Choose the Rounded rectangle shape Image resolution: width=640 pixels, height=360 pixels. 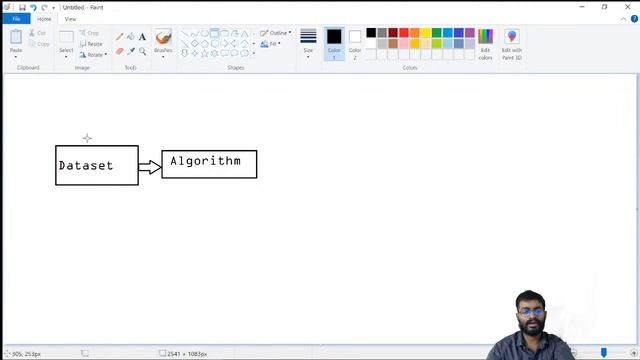(224, 33)
